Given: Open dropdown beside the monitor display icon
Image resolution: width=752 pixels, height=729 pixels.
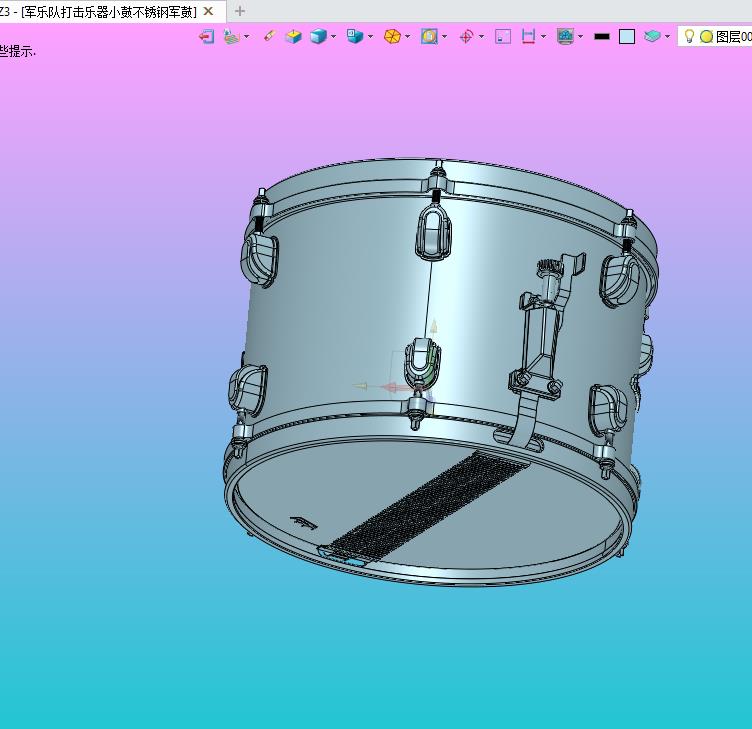Looking at the screenshot, I should [581, 36].
